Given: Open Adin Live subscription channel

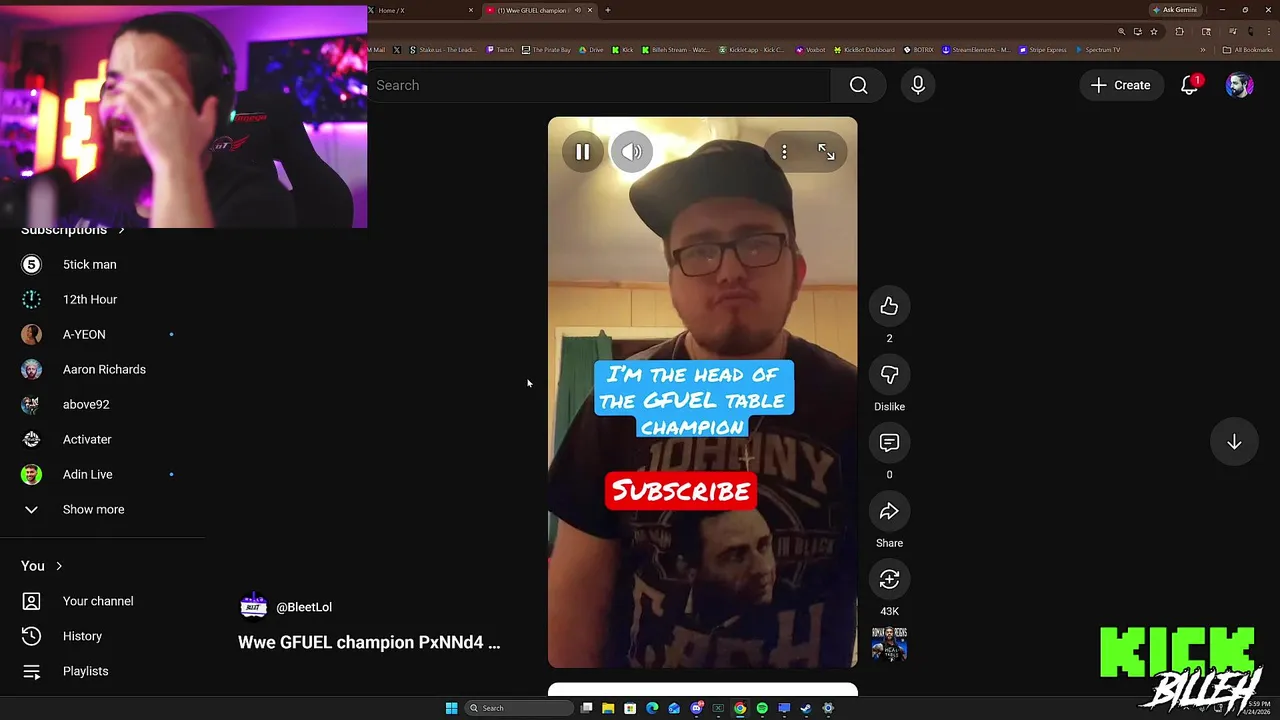Looking at the screenshot, I should [102, 474].
